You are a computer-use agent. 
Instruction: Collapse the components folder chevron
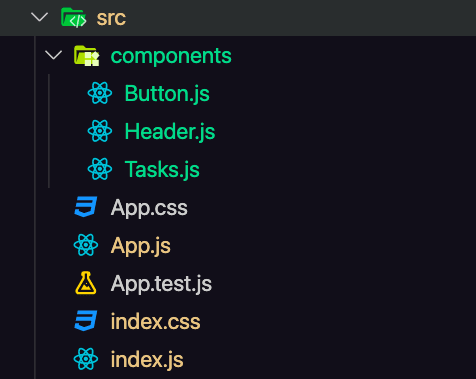pos(53,55)
